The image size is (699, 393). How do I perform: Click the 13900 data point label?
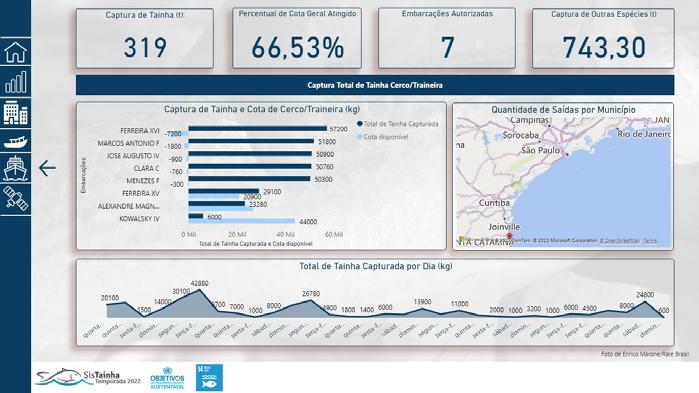[422, 302]
